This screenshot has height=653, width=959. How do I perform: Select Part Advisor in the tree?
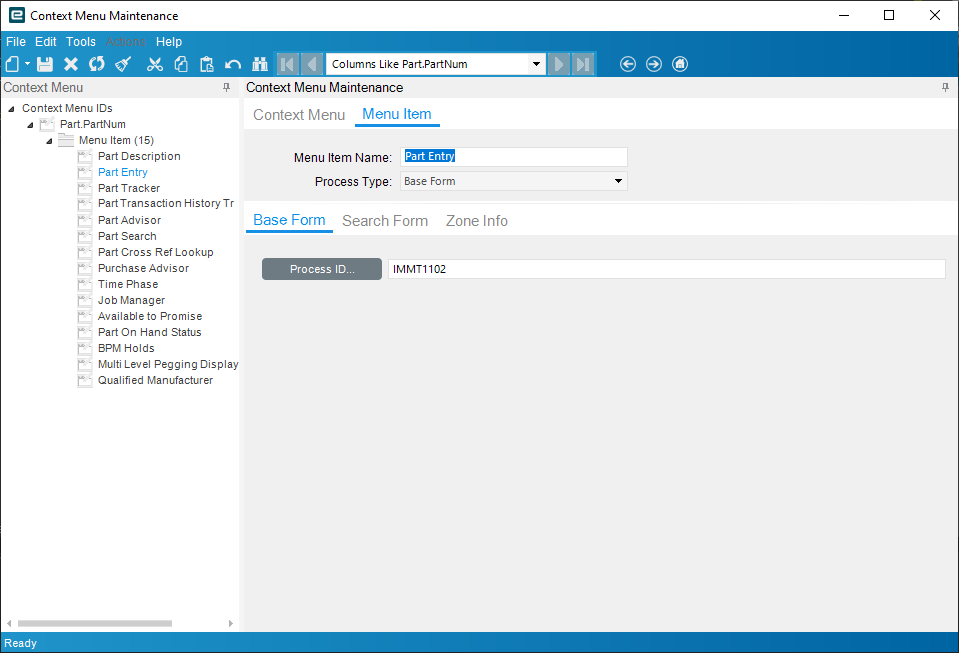click(129, 220)
